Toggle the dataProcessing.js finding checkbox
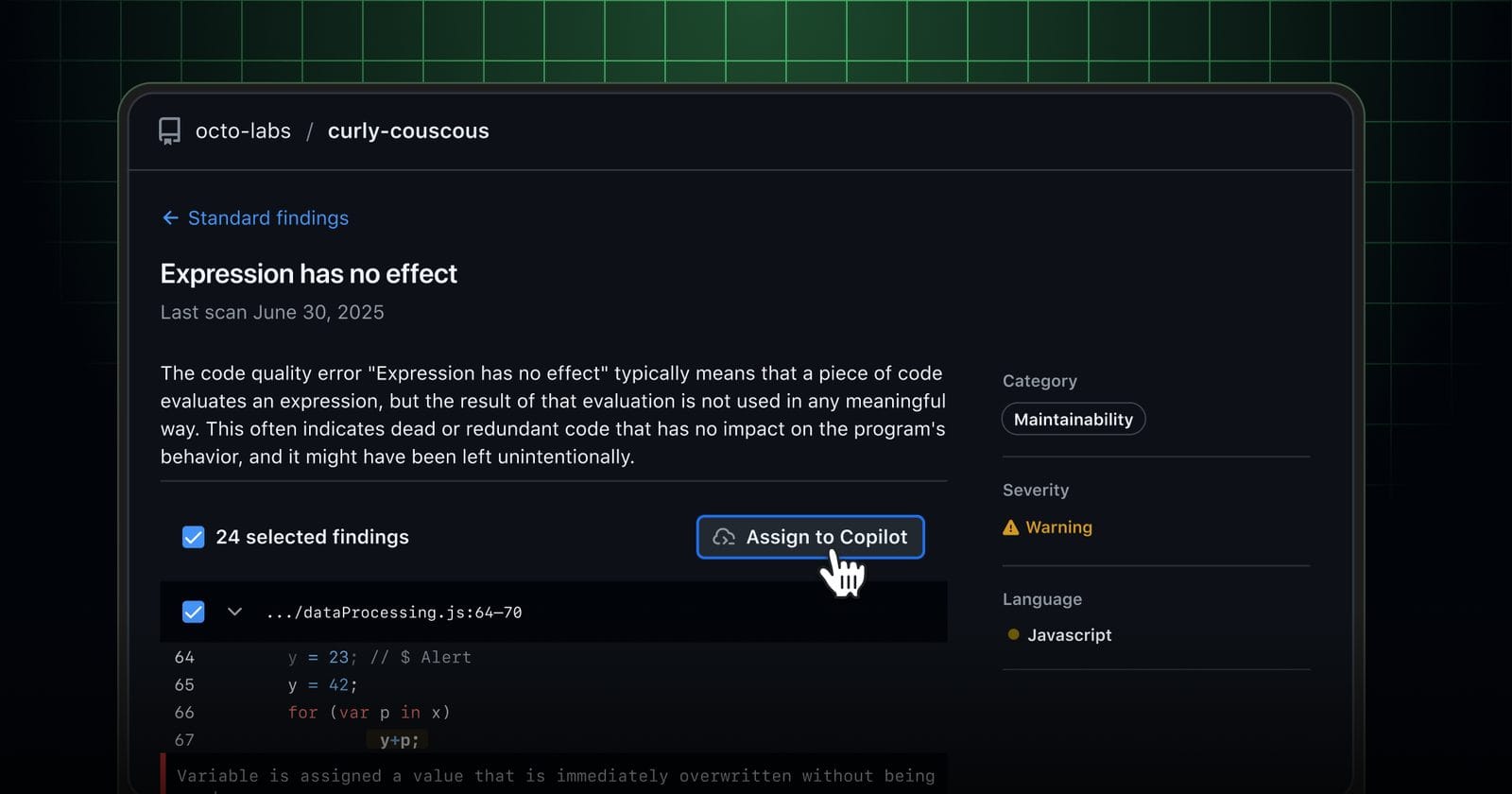This screenshot has height=794, width=1512. pos(193,612)
